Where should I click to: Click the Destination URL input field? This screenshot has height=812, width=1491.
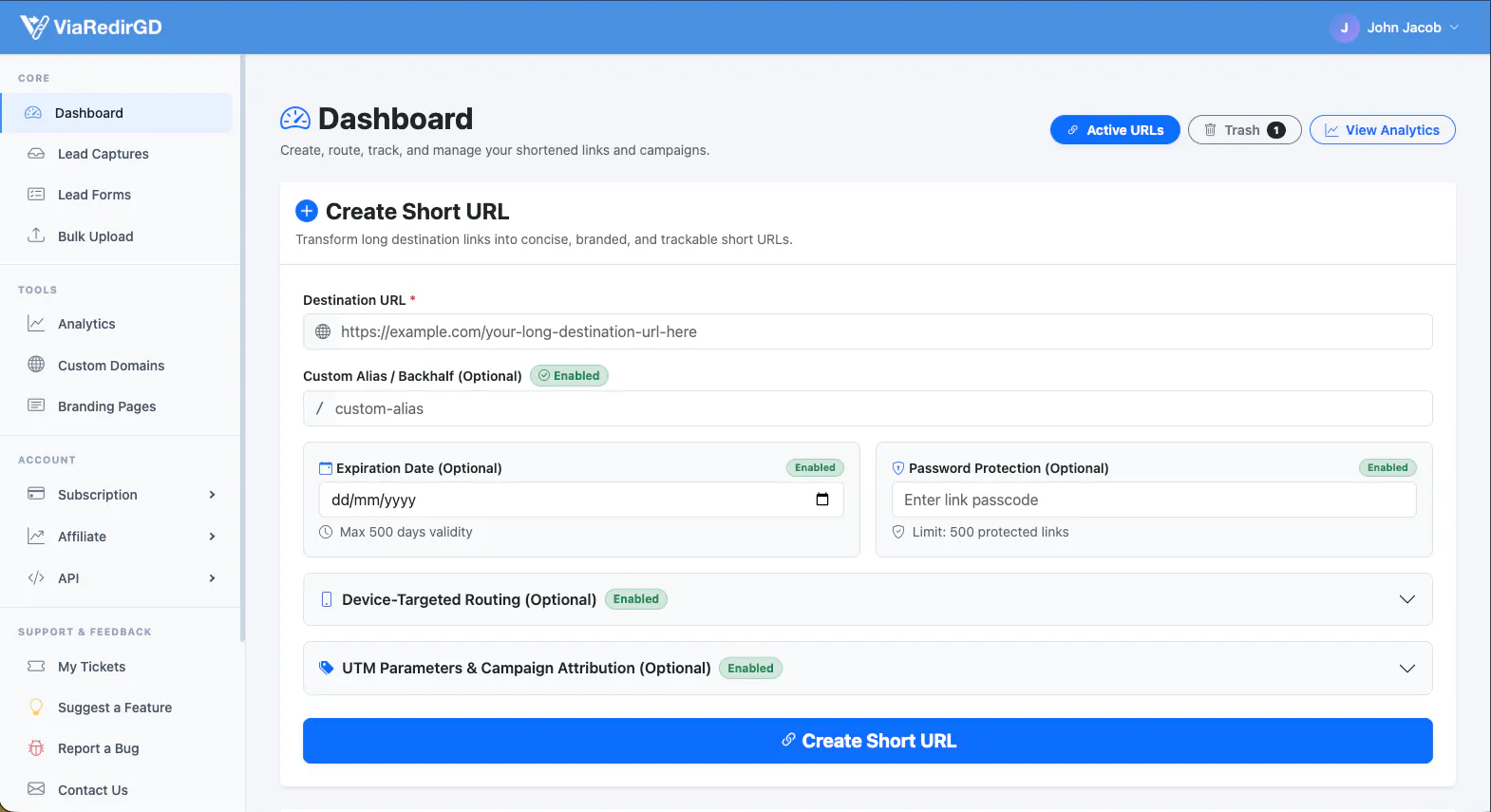point(867,331)
